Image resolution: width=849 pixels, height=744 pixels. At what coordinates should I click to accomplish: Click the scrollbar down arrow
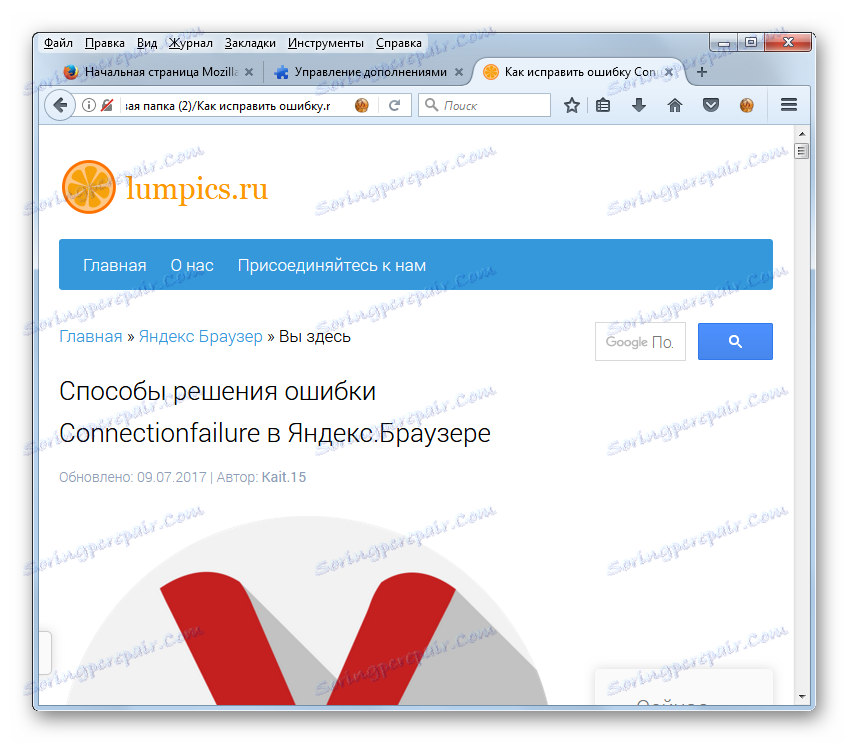click(x=802, y=697)
